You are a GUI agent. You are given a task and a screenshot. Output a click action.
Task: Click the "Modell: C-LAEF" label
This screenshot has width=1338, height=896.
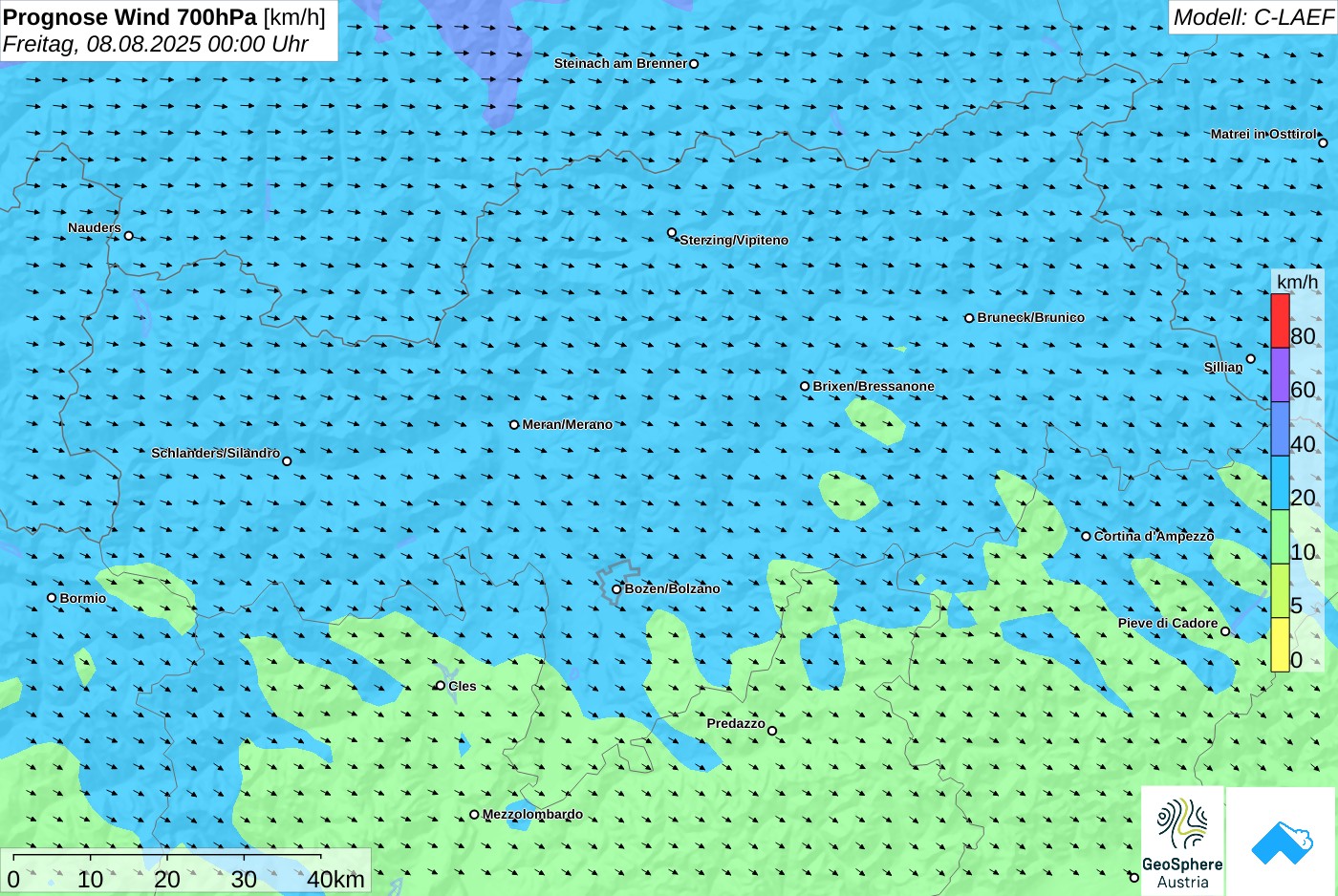pos(1253,17)
